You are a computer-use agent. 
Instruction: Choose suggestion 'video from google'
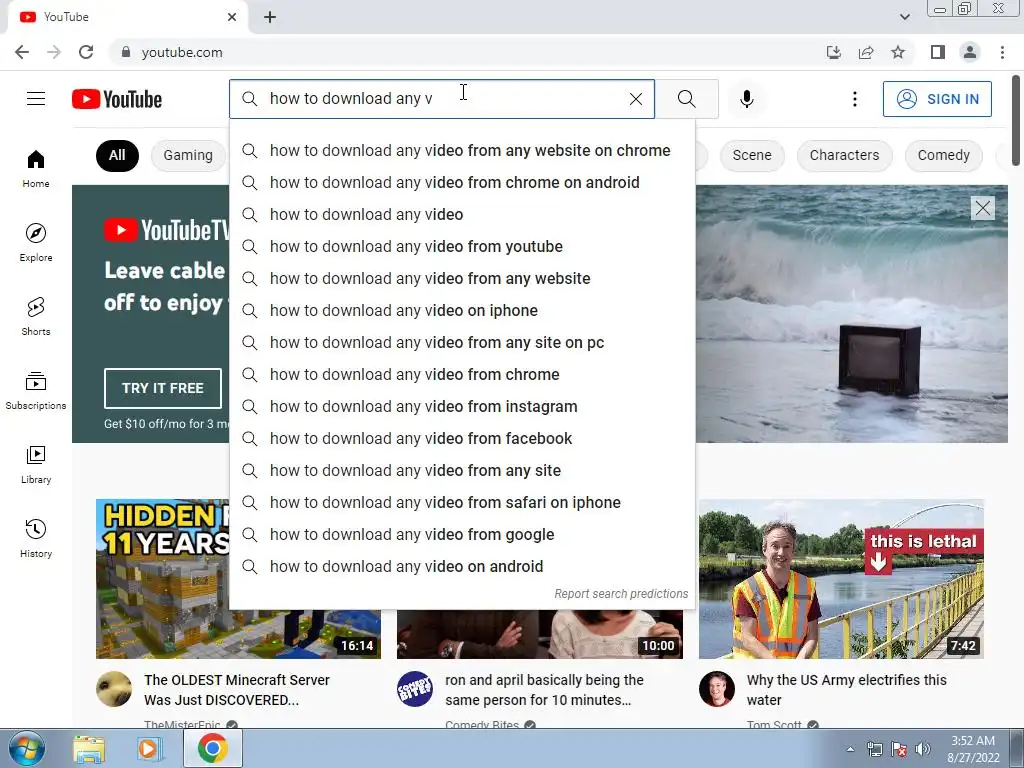pos(462,534)
